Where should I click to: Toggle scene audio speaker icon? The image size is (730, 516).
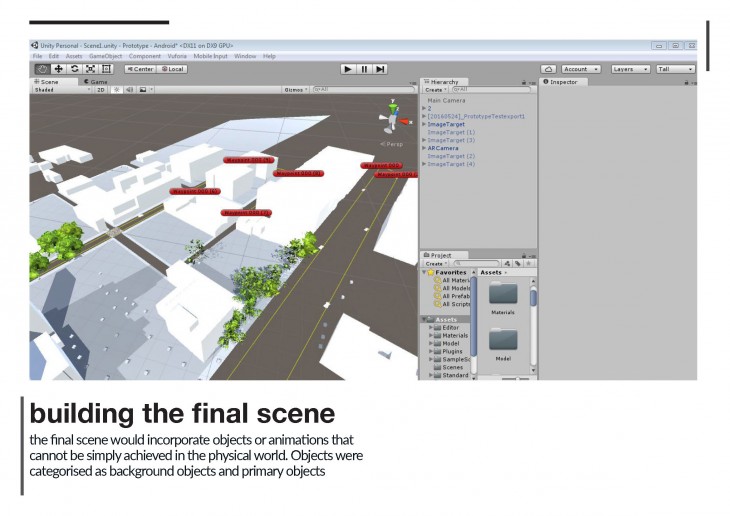(129, 89)
